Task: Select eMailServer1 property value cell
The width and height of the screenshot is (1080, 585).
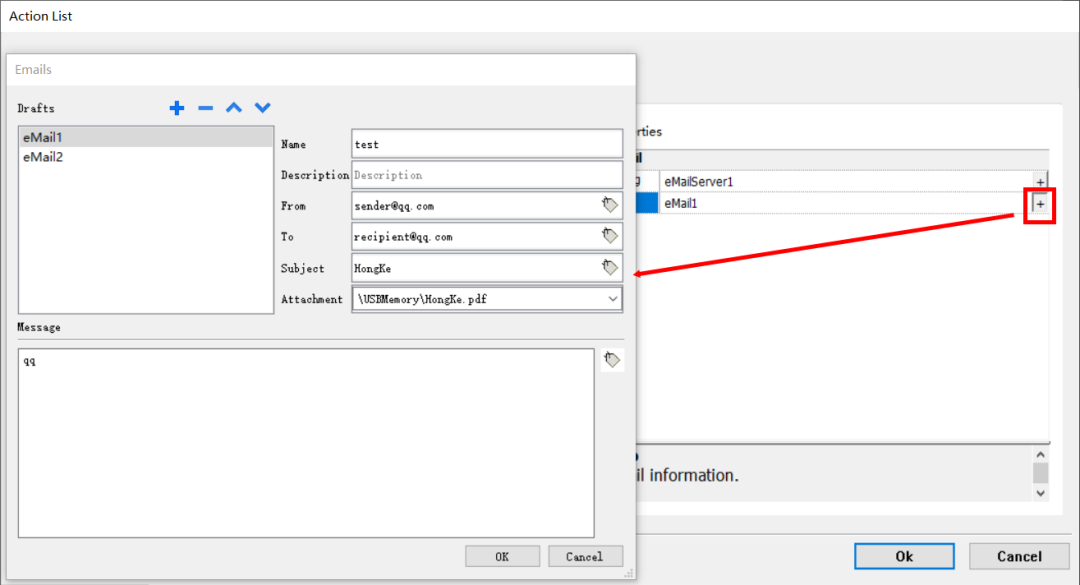Action: click(x=846, y=182)
